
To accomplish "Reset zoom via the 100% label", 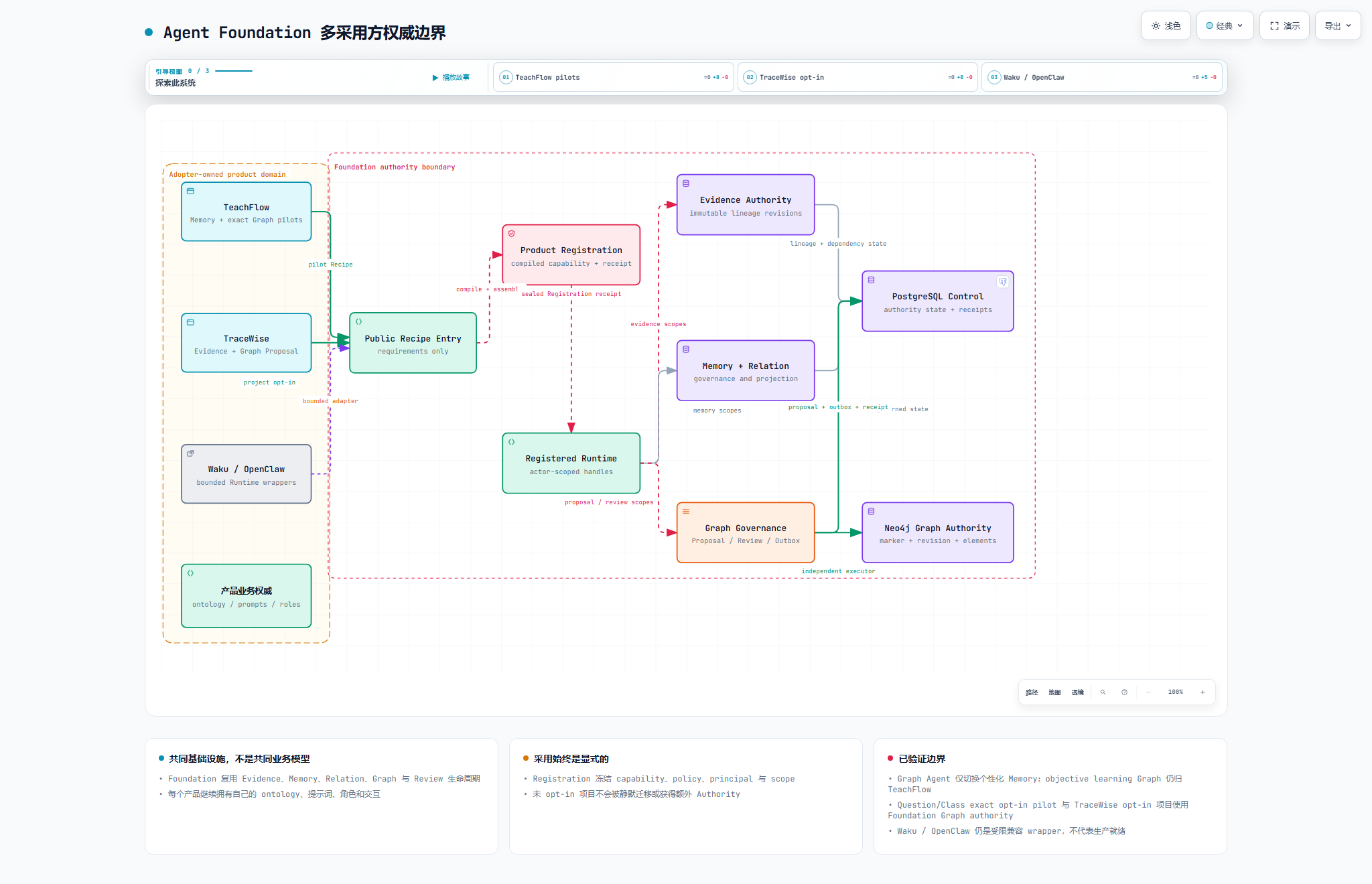I will [x=1176, y=692].
